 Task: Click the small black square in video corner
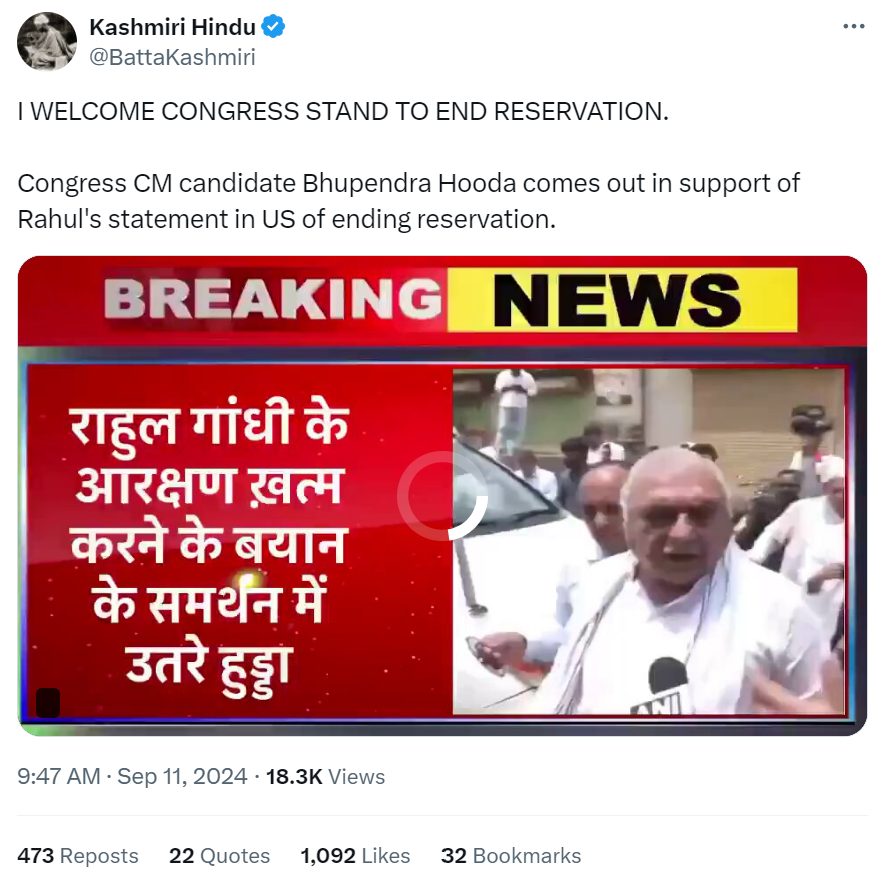(x=48, y=703)
